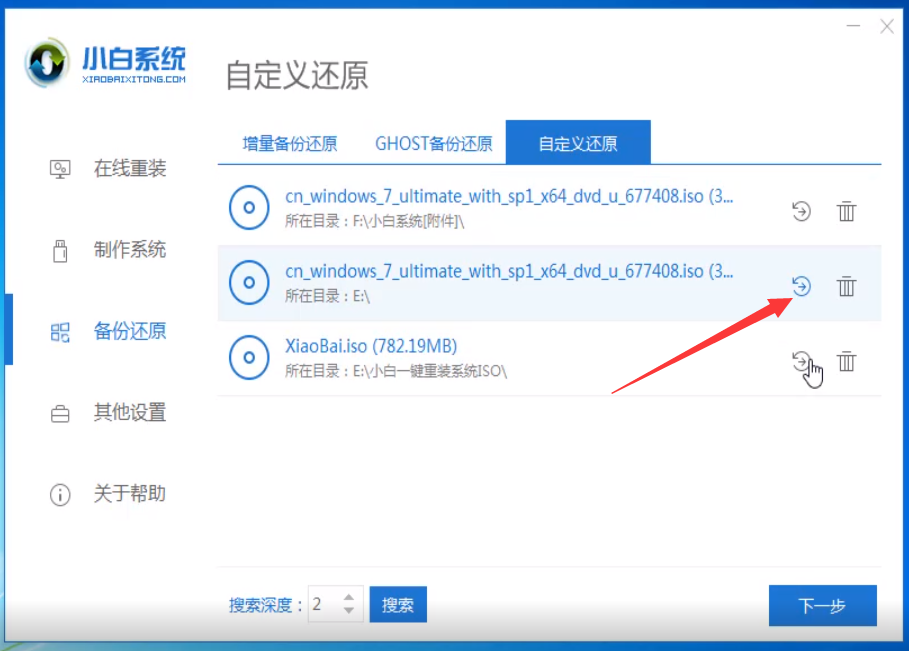Open the 在线重装 section
This screenshot has height=651, width=909.
click(x=130, y=169)
